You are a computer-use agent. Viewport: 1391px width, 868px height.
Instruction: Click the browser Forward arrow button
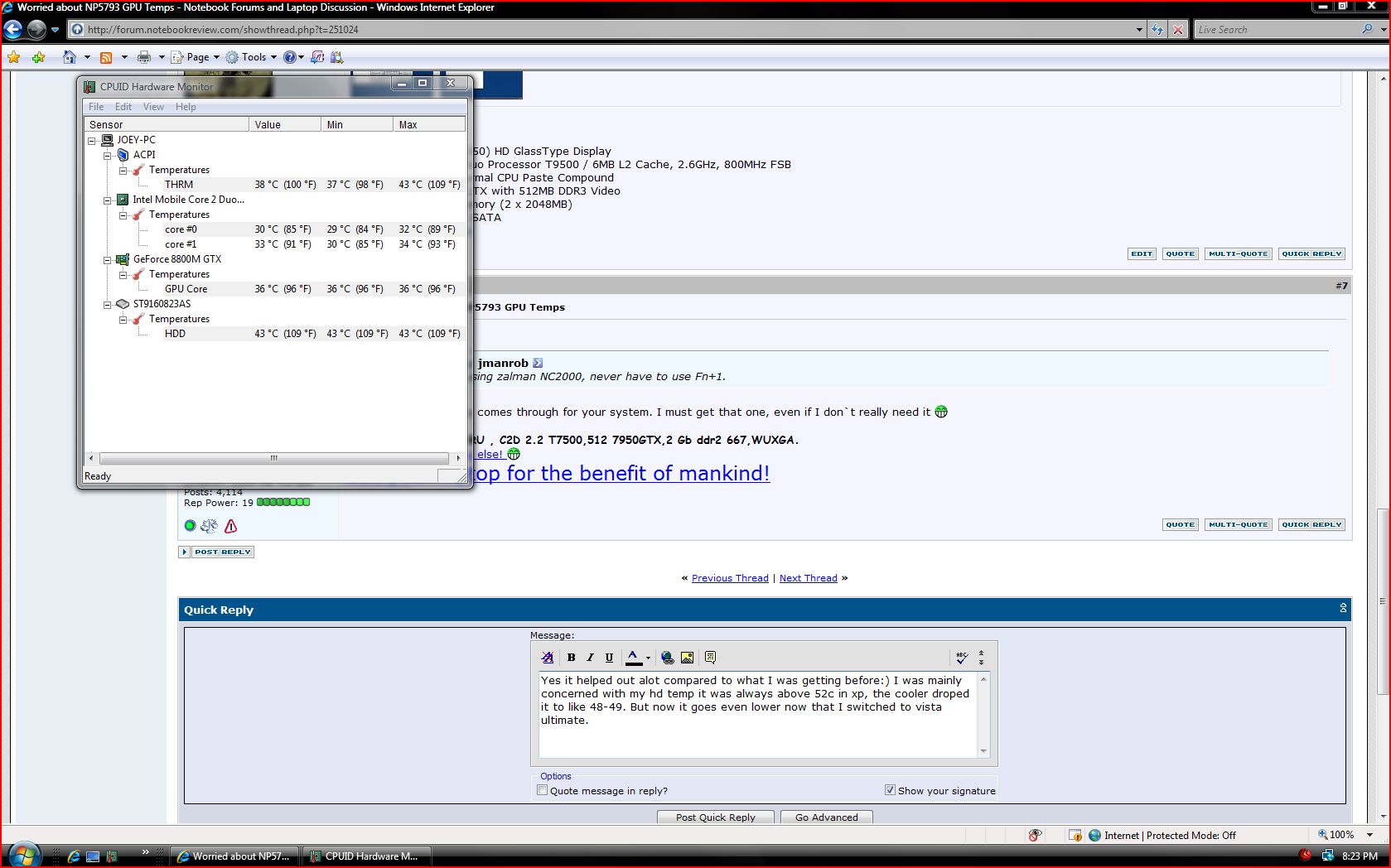pos(36,30)
